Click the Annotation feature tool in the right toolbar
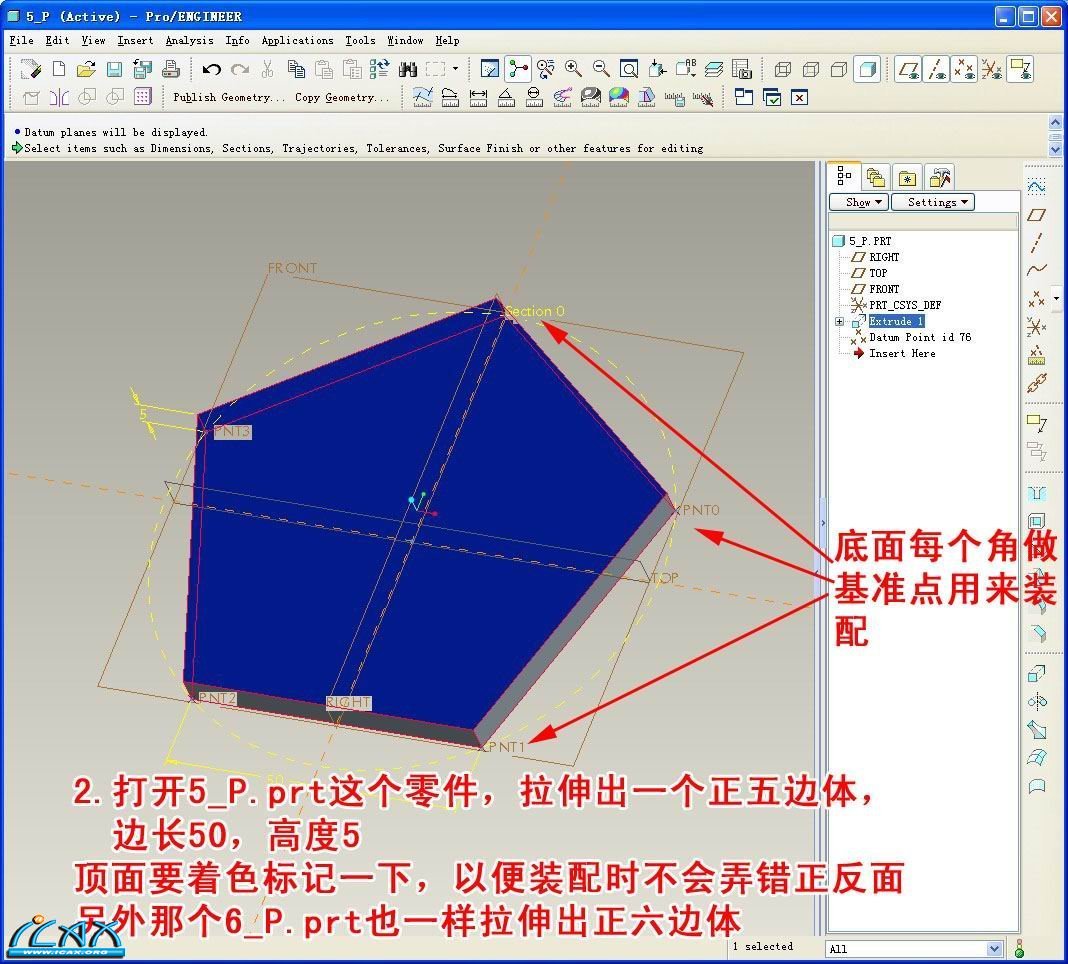The image size is (1068, 964). point(1036,423)
